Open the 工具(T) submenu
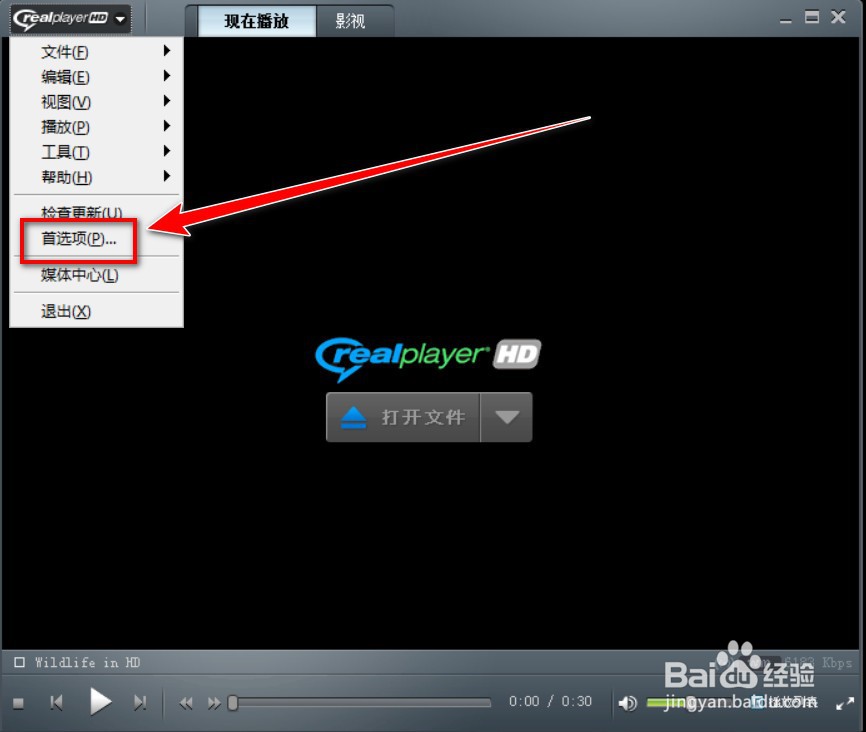 point(97,152)
